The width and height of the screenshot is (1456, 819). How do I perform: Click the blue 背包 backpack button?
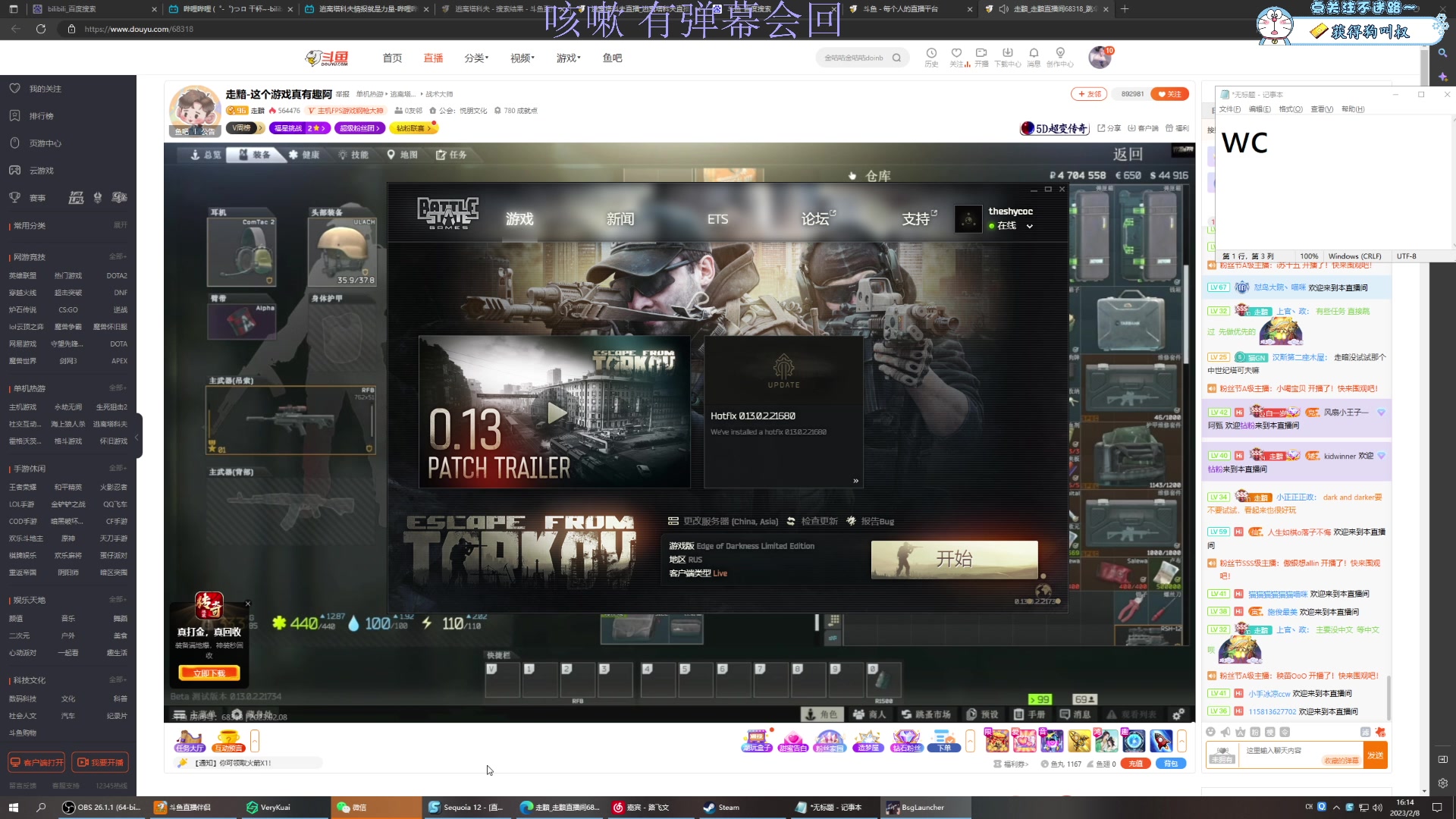pos(1171,764)
